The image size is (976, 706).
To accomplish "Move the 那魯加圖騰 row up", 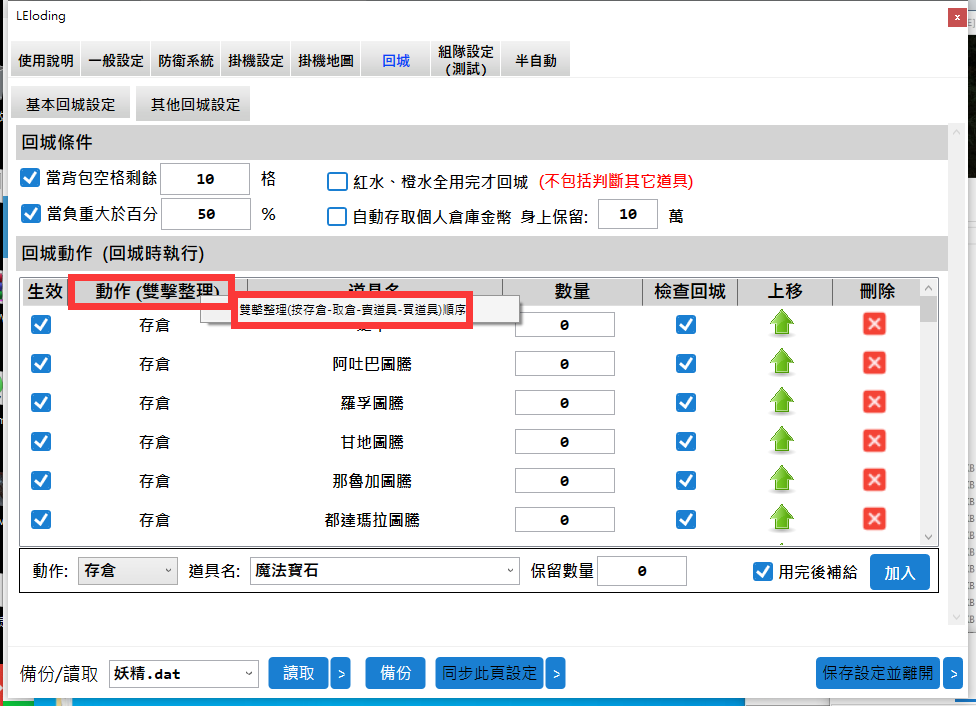I will click(x=782, y=479).
